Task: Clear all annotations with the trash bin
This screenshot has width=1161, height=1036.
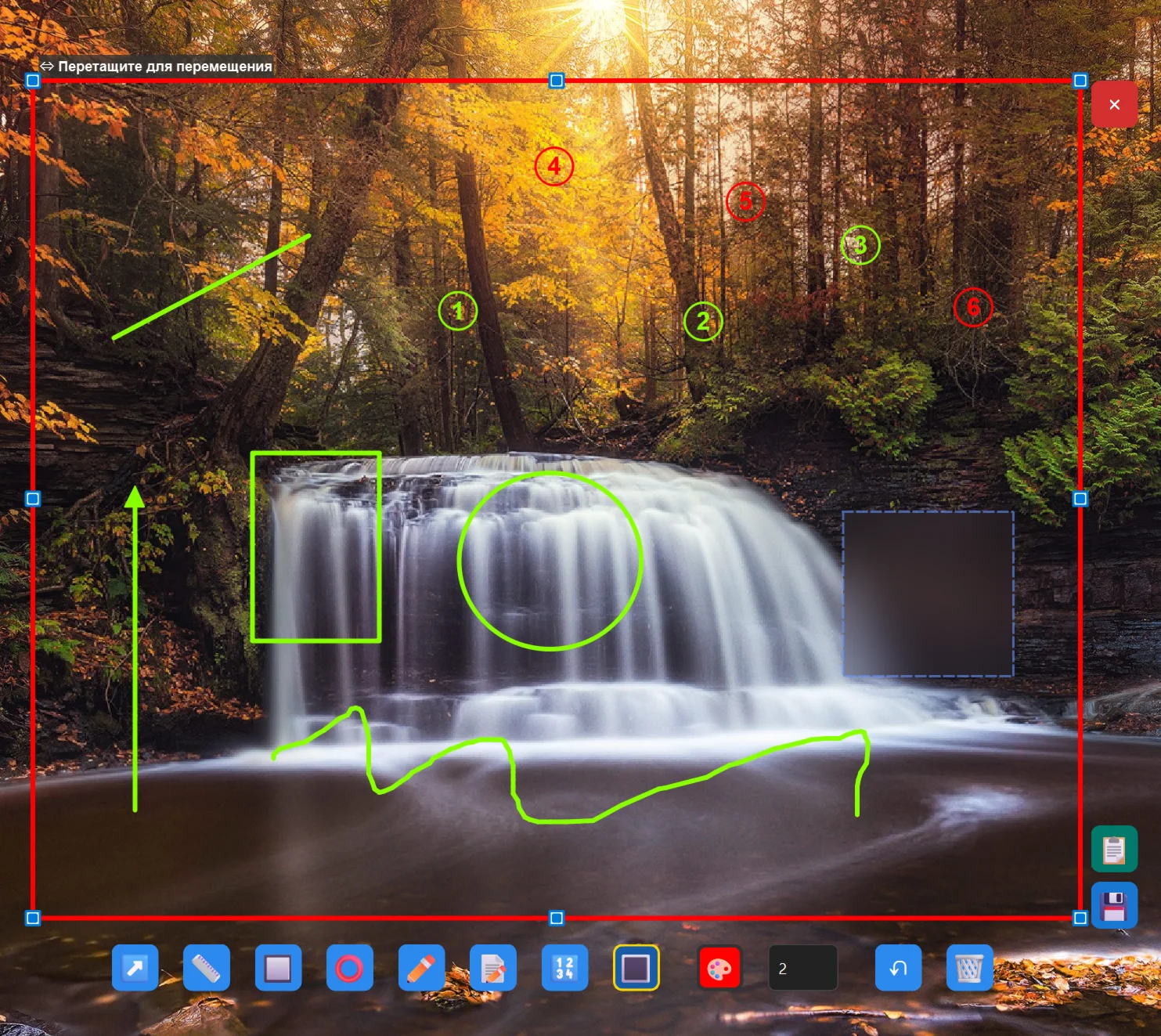Action: 970,968
